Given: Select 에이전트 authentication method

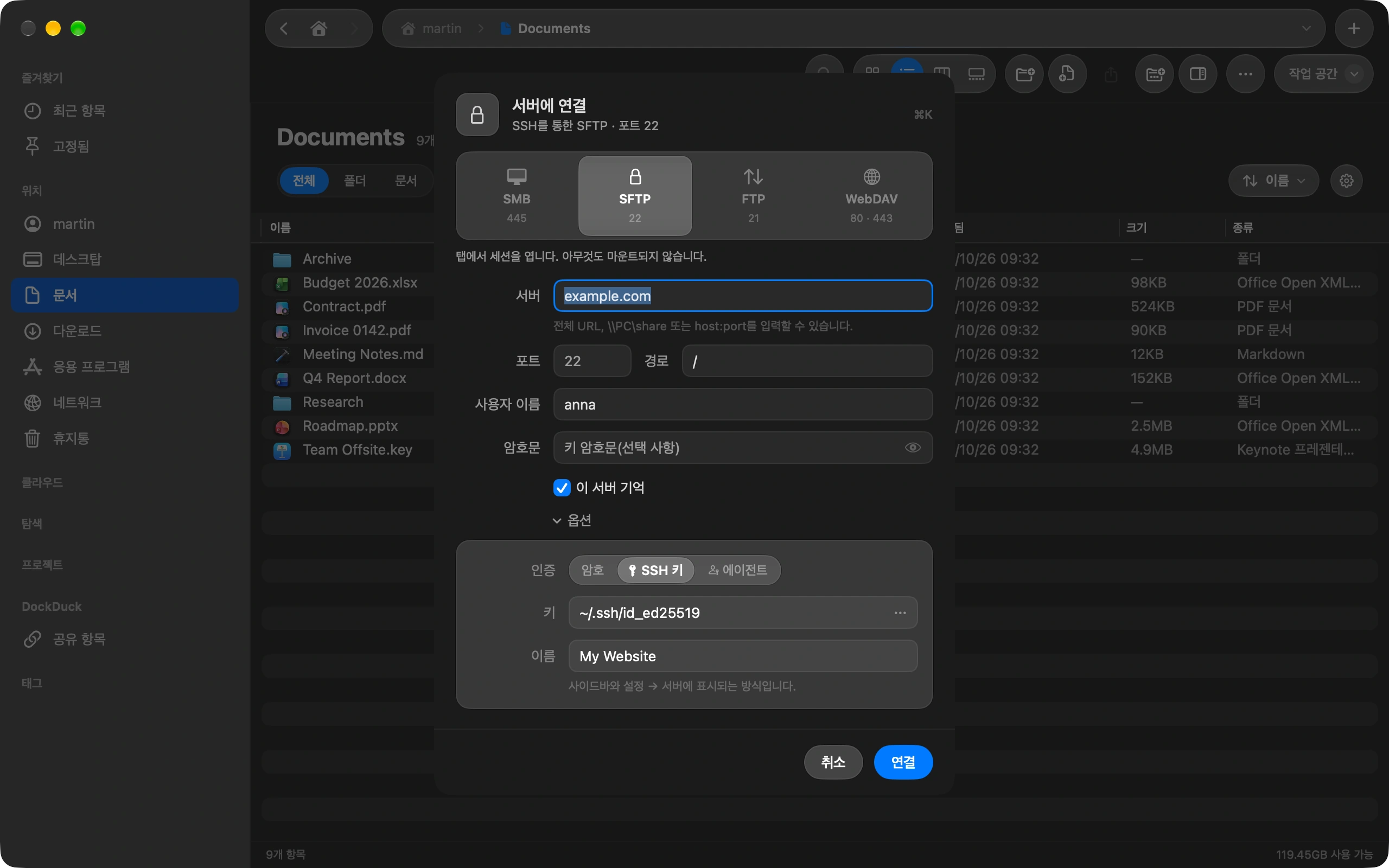Looking at the screenshot, I should click(x=737, y=570).
